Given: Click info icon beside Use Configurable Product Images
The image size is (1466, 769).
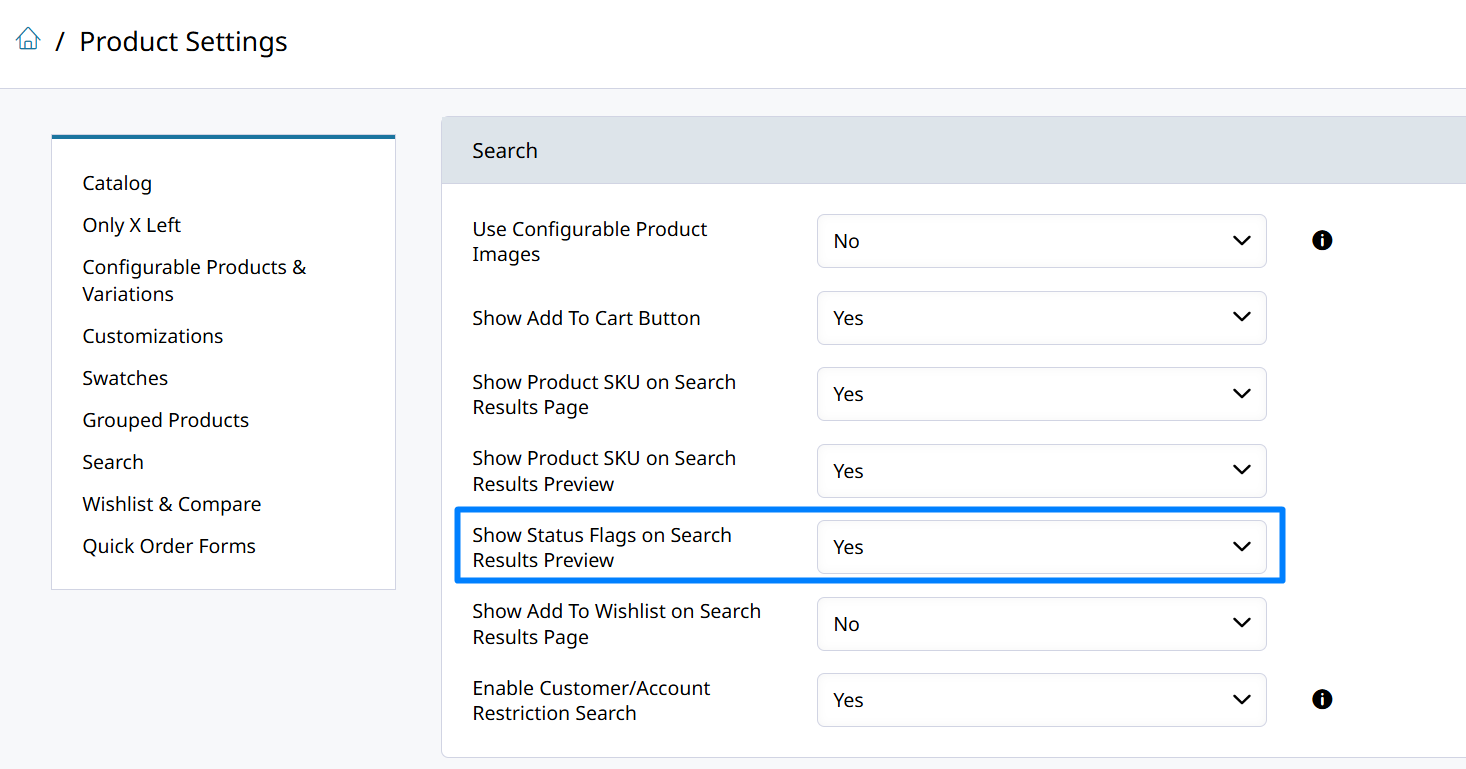Looking at the screenshot, I should coord(1322,241).
